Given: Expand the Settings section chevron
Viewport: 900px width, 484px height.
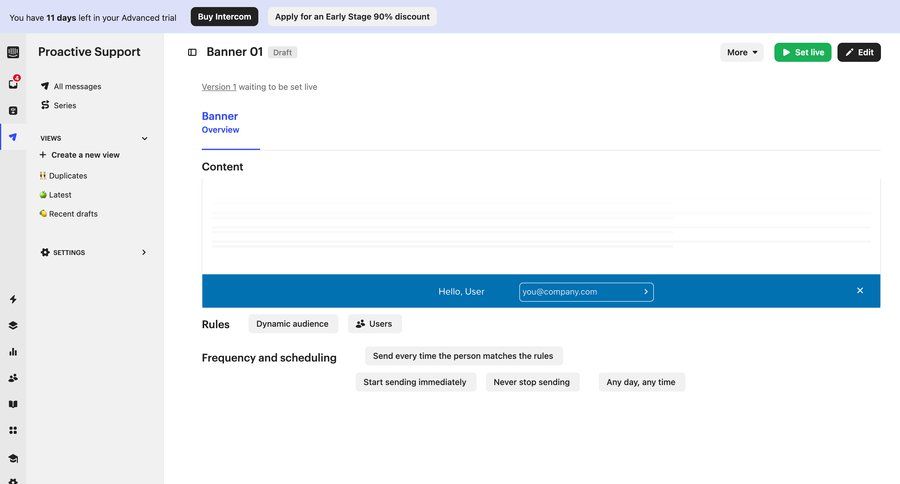Looking at the screenshot, I should [x=144, y=252].
